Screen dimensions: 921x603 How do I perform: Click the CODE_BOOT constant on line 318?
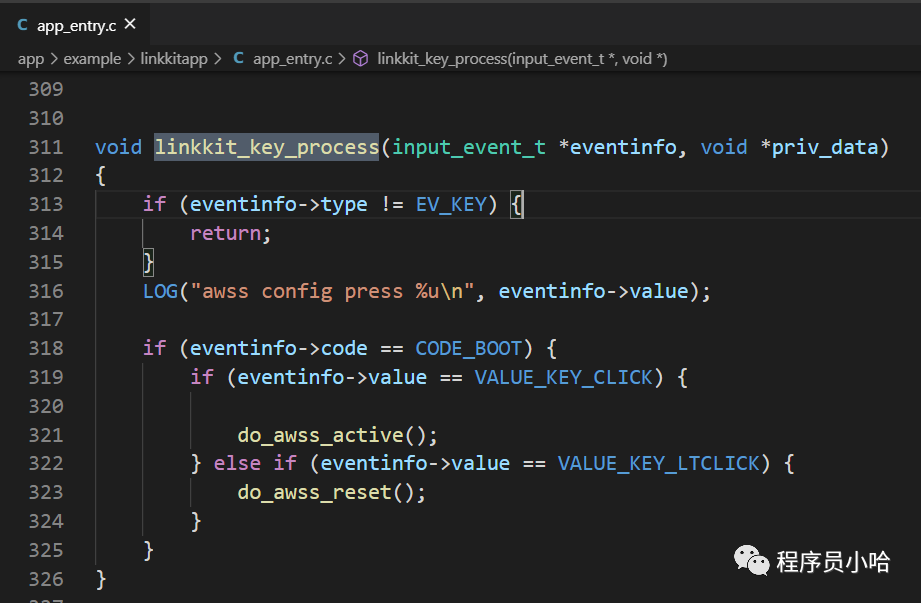[x=469, y=348]
